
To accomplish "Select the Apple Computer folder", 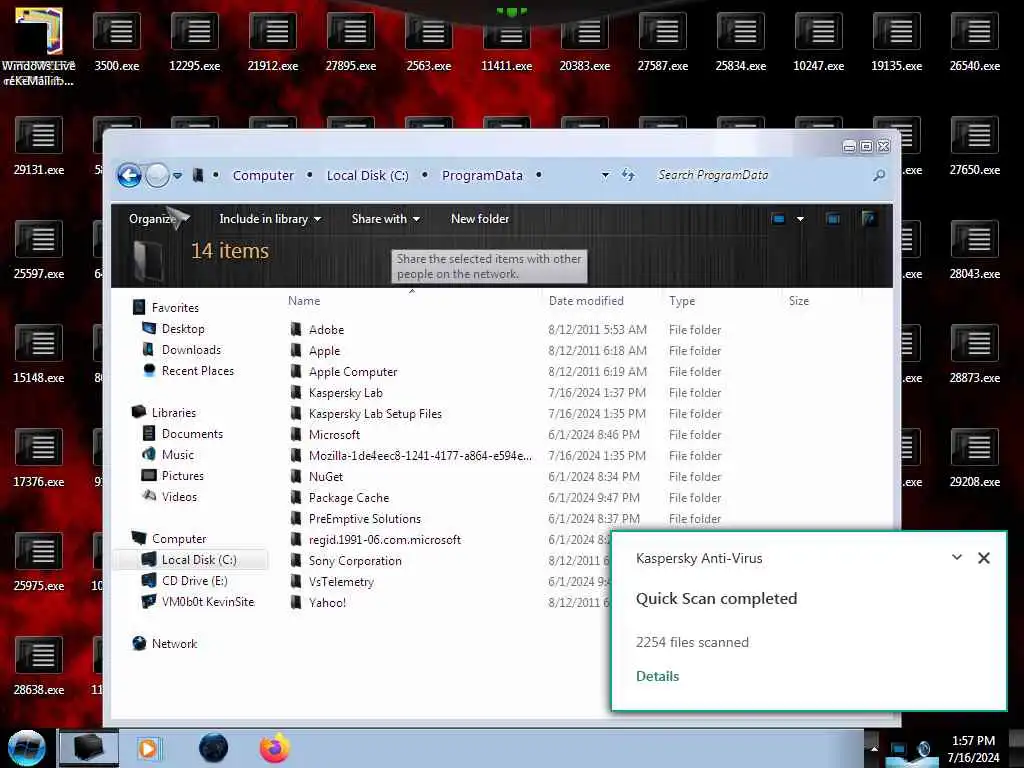I will click(353, 372).
